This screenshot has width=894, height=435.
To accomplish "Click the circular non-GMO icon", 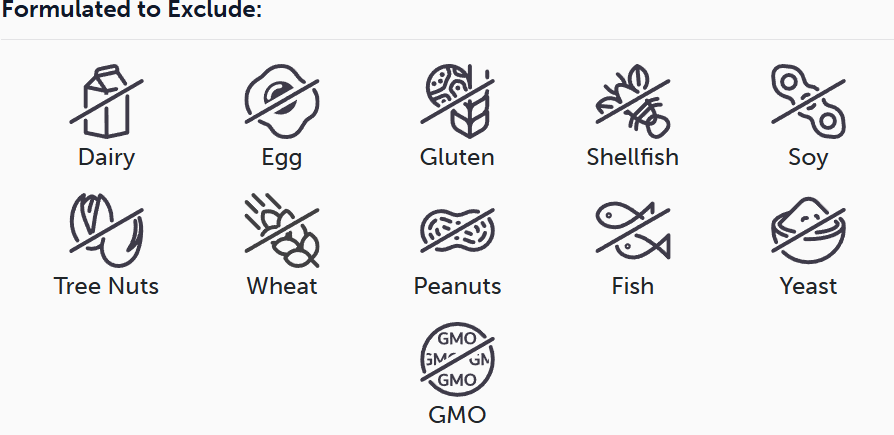I will click(457, 359).
